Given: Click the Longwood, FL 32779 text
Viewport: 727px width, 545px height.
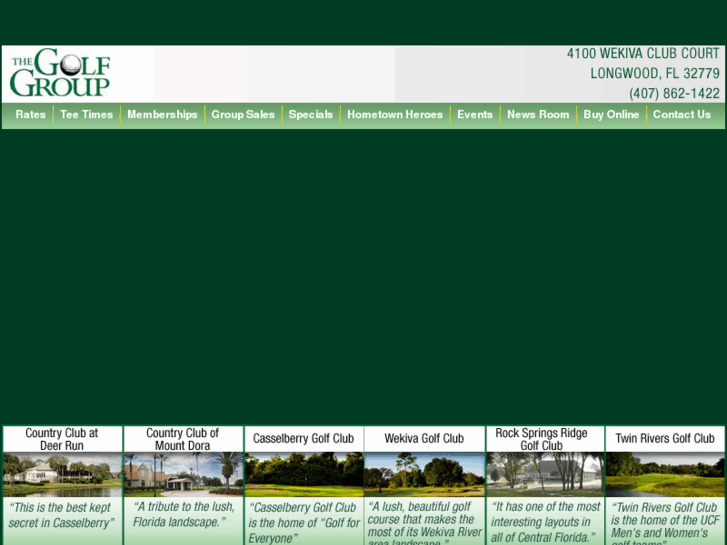Looking at the screenshot, I should click(655, 73).
